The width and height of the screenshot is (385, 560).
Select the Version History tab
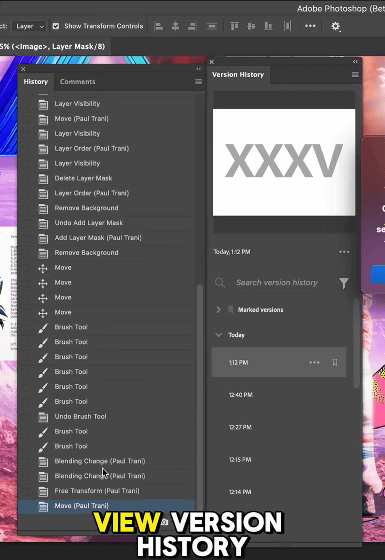coord(238,75)
